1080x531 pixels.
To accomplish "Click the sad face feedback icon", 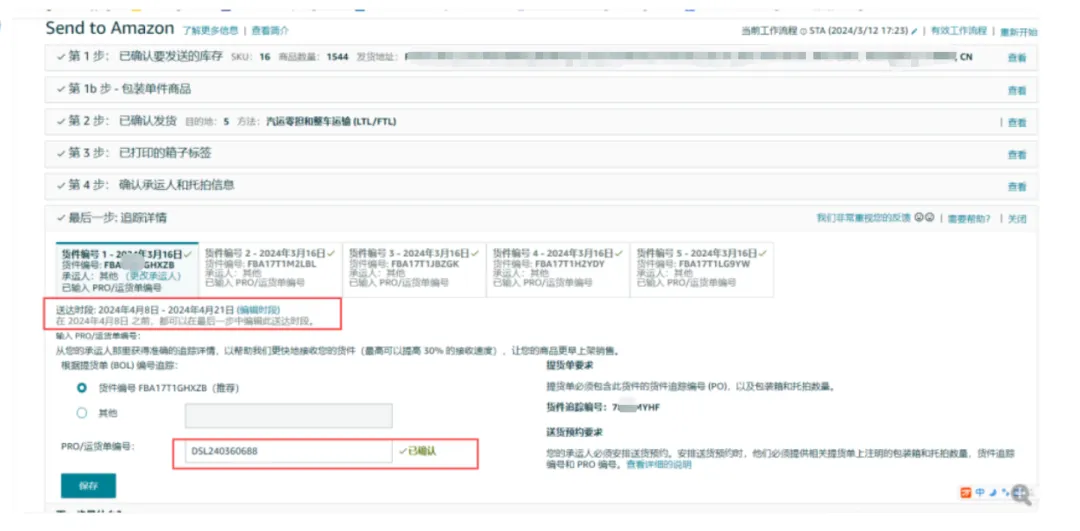I will (929, 218).
